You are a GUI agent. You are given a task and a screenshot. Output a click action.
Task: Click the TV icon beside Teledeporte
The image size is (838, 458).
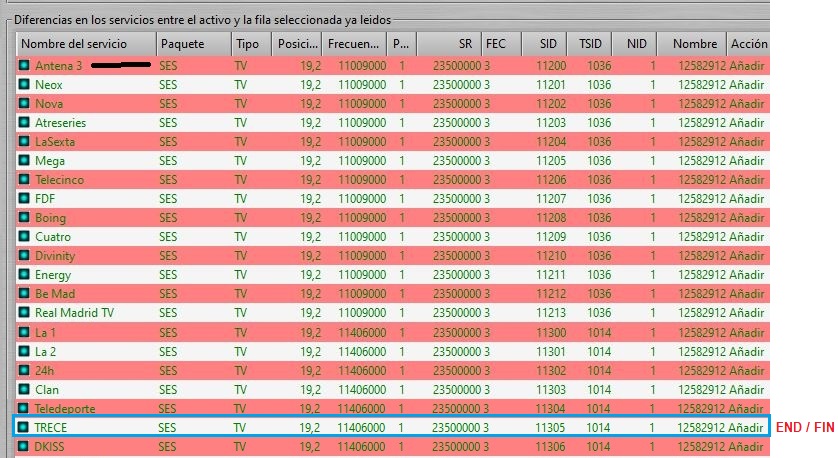24,408
